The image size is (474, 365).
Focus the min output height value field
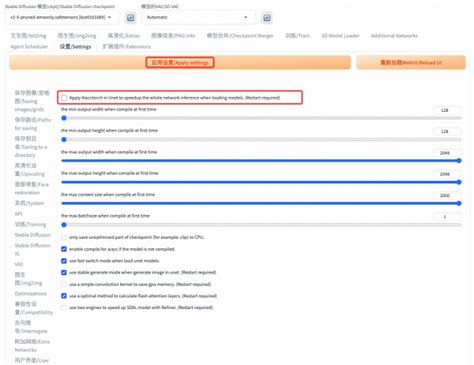(x=447, y=132)
